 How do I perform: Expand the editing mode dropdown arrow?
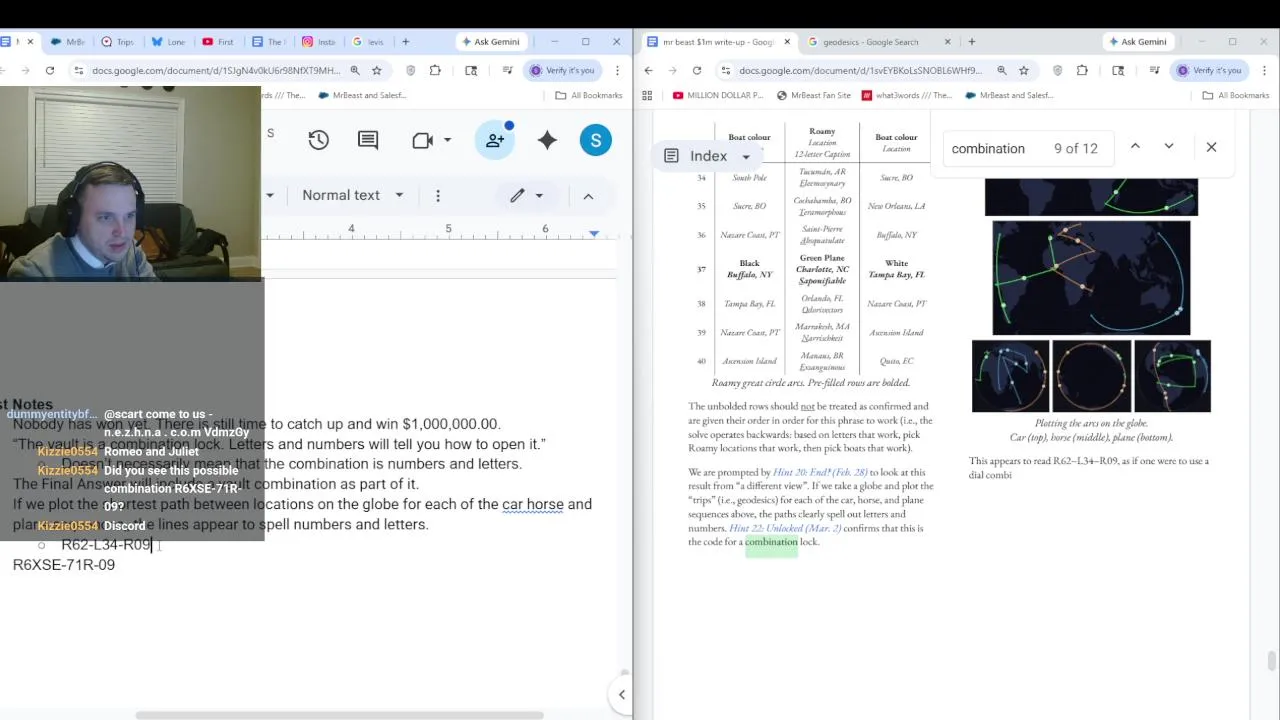coord(539,195)
